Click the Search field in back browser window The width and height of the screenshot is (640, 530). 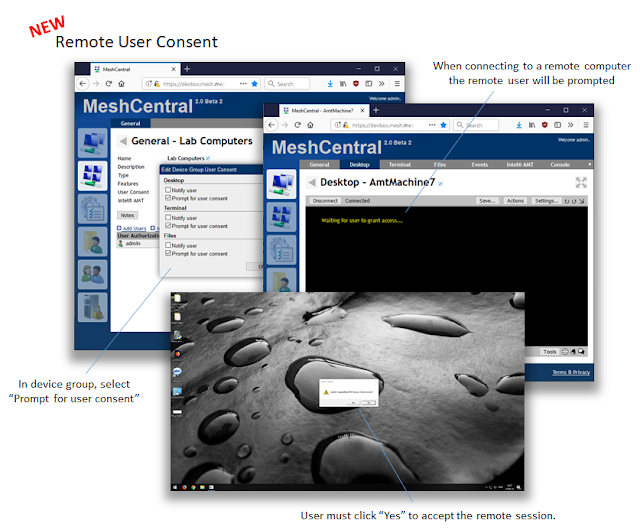click(x=287, y=84)
